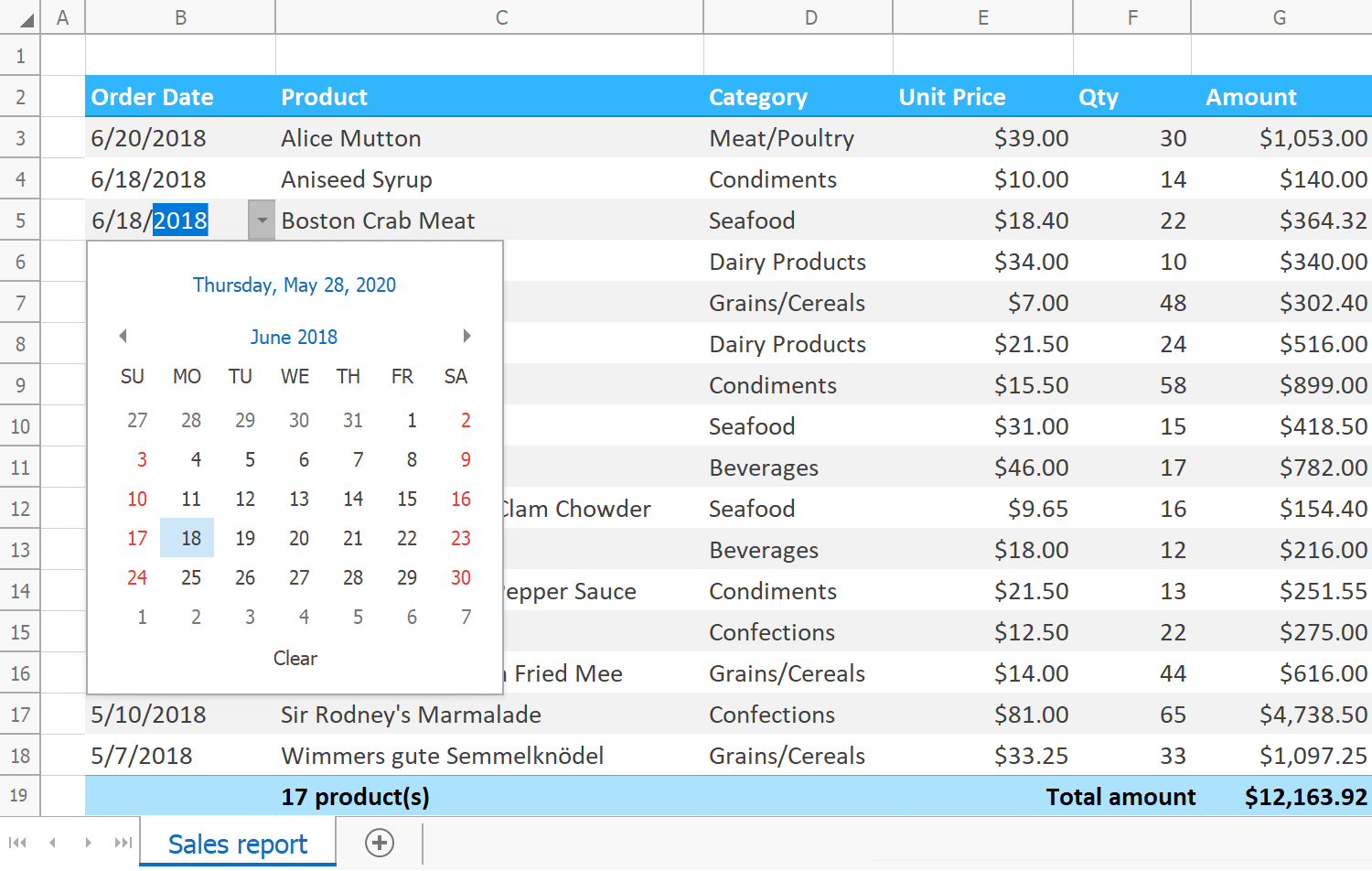Click the highlighted 2018 in the date field
Image resolution: width=1372 pixels, height=871 pixels.
[180, 220]
